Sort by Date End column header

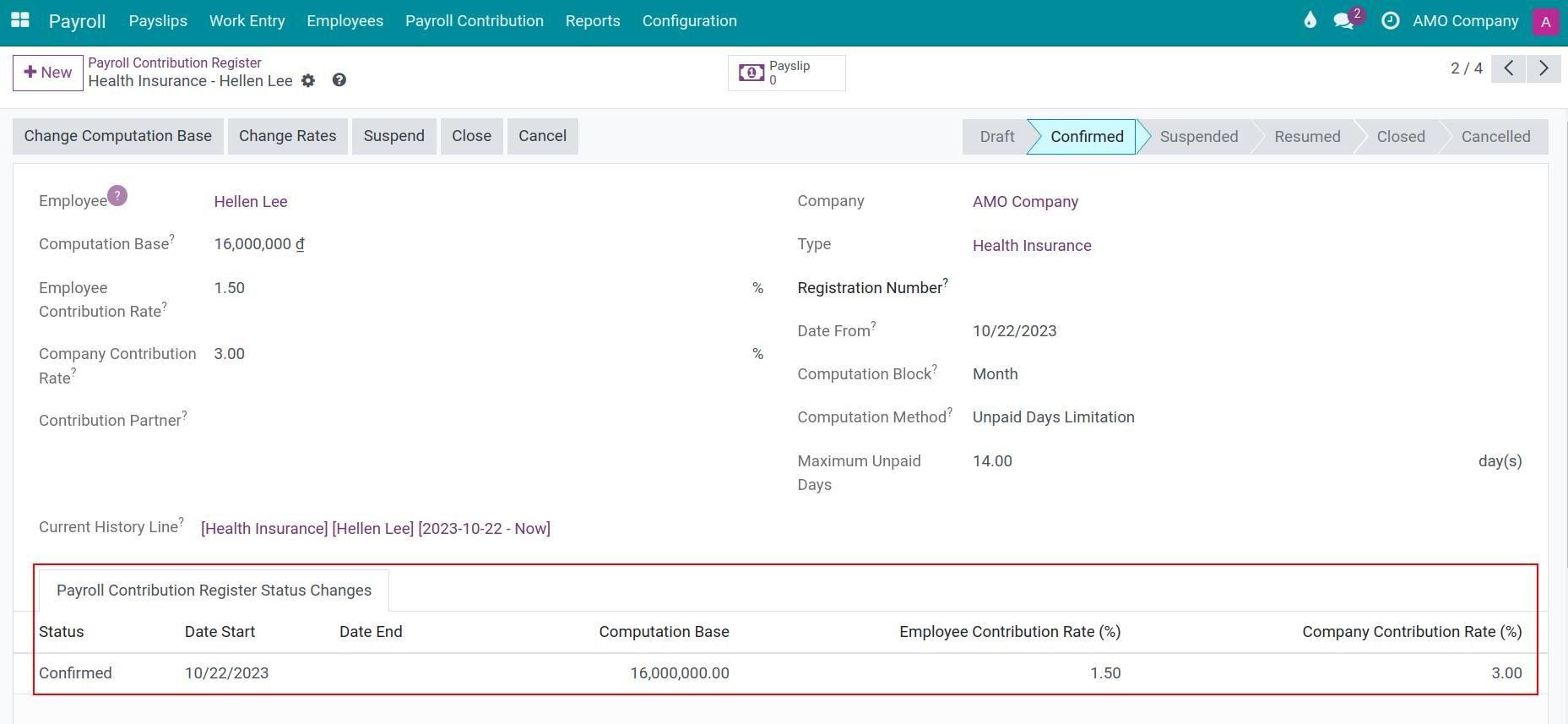pyautogui.click(x=371, y=632)
